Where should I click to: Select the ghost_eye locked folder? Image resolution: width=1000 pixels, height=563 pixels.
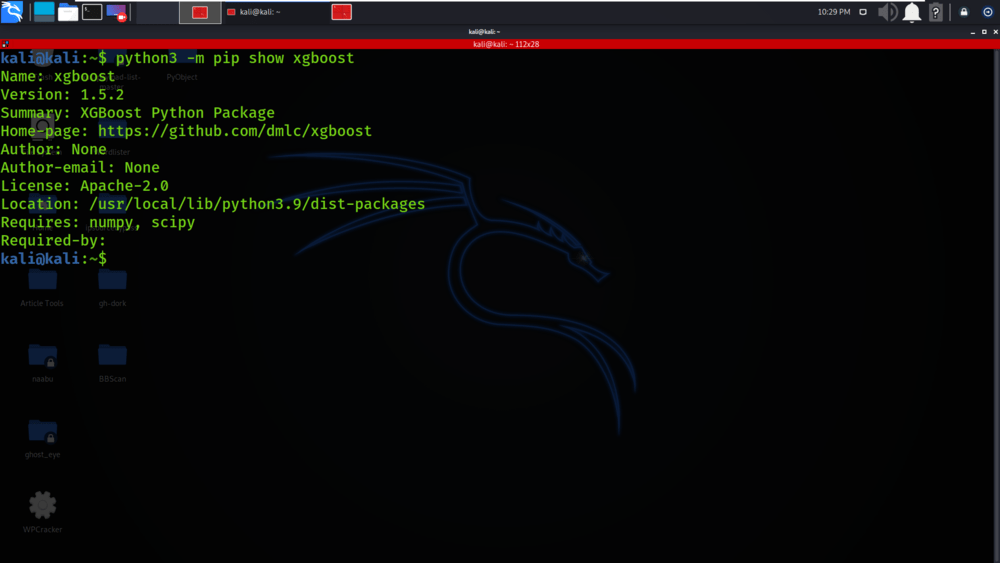click(43, 439)
